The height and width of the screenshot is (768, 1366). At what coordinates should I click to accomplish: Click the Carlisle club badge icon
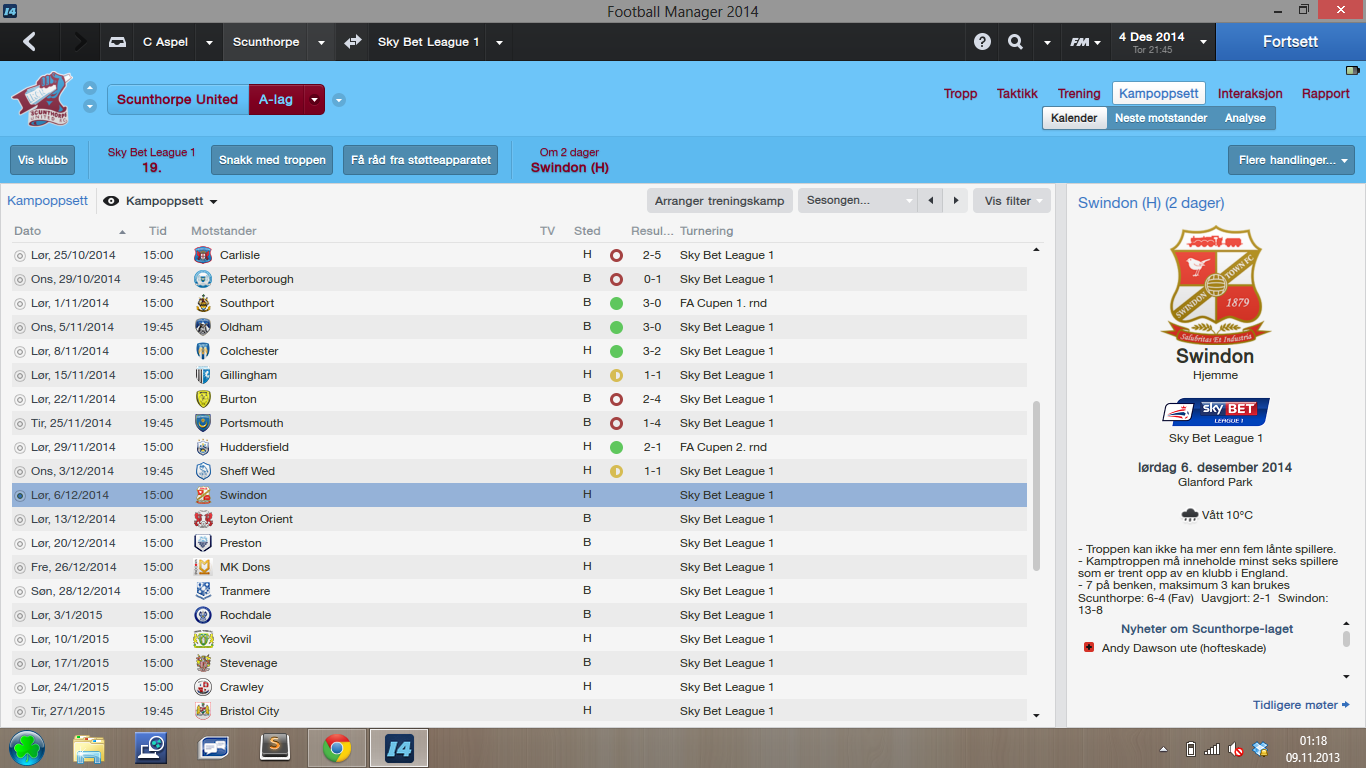[x=203, y=255]
